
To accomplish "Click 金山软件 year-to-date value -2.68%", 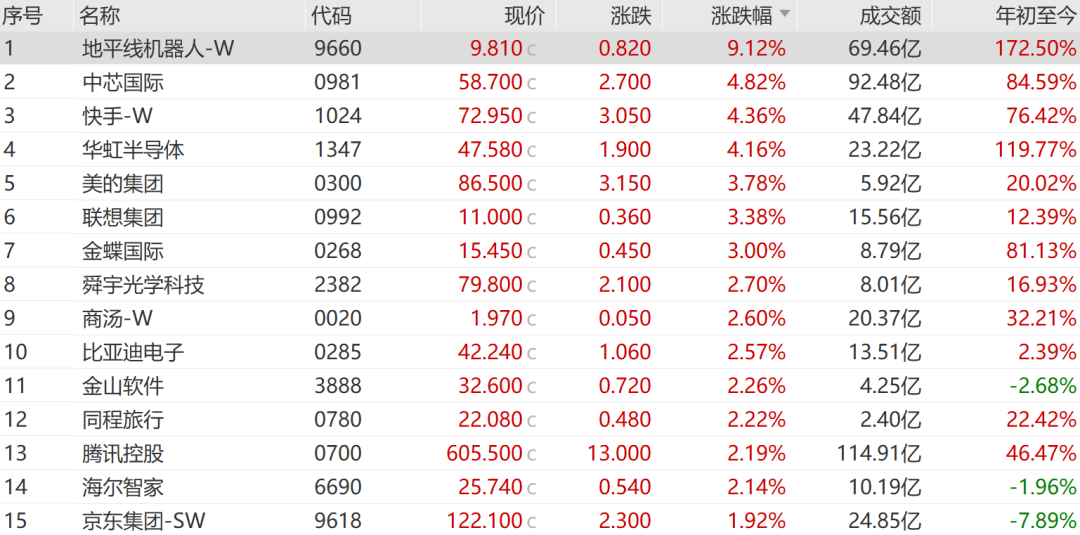I will click(x=1042, y=386).
